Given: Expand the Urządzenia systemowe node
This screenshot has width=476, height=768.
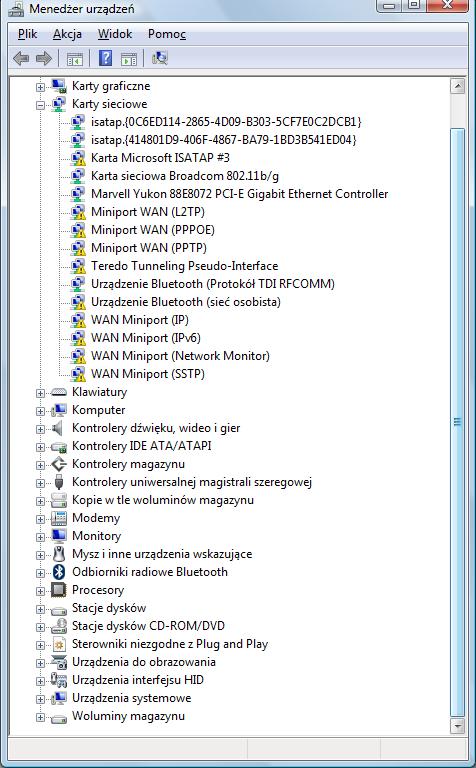Looking at the screenshot, I should point(40,699).
